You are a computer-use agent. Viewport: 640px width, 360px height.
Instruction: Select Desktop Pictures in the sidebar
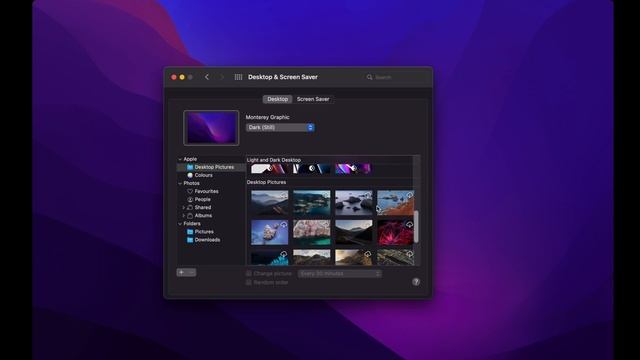(x=211, y=167)
